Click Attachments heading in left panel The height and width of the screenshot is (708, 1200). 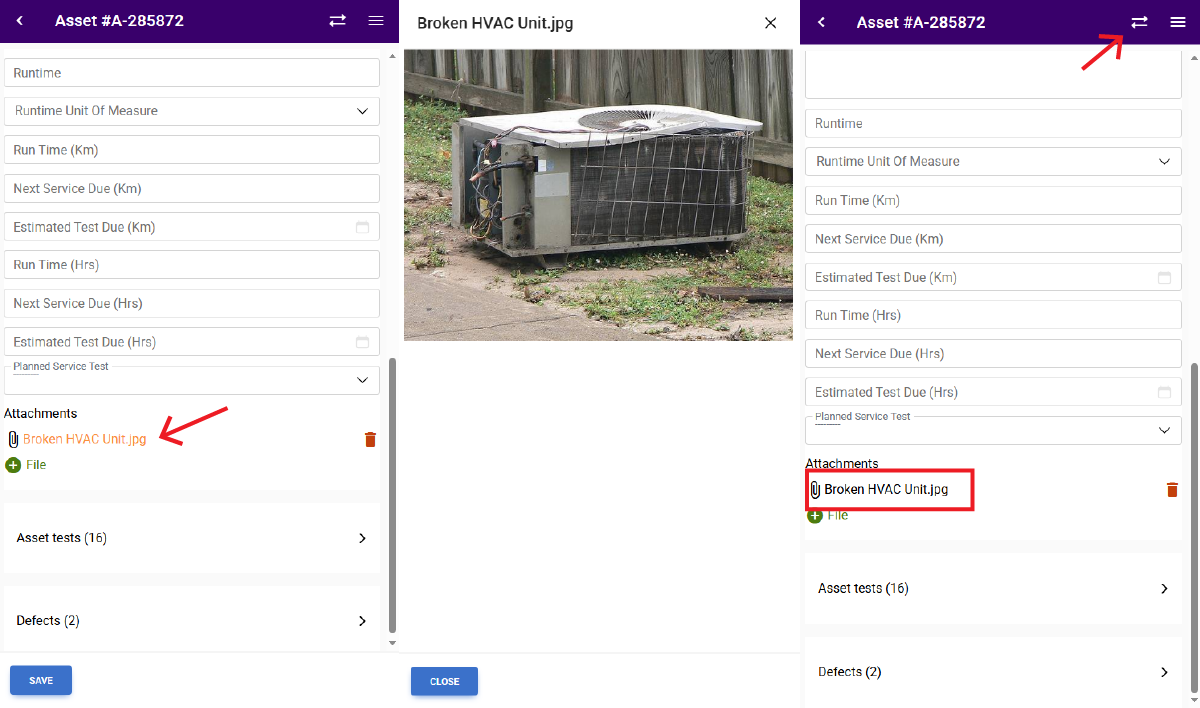[x=40, y=413]
